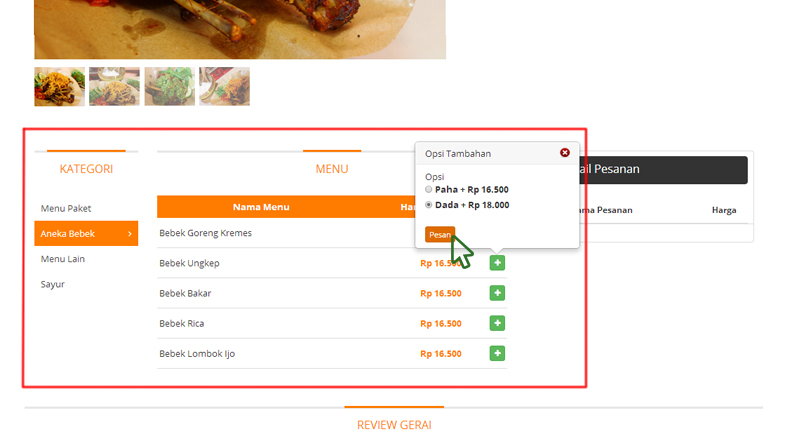Click the Bebek Lombok Ijo item name
This screenshot has height=434, width=800.
pos(197,353)
